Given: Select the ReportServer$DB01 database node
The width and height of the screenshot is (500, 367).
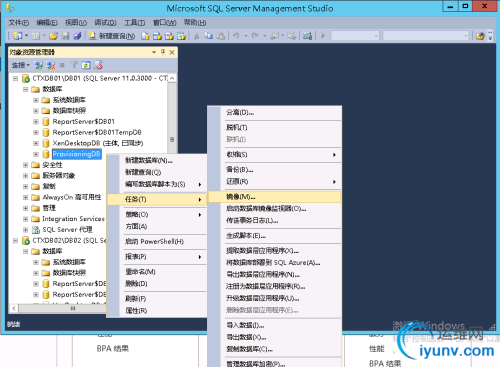Looking at the screenshot, I should (x=83, y=122).
